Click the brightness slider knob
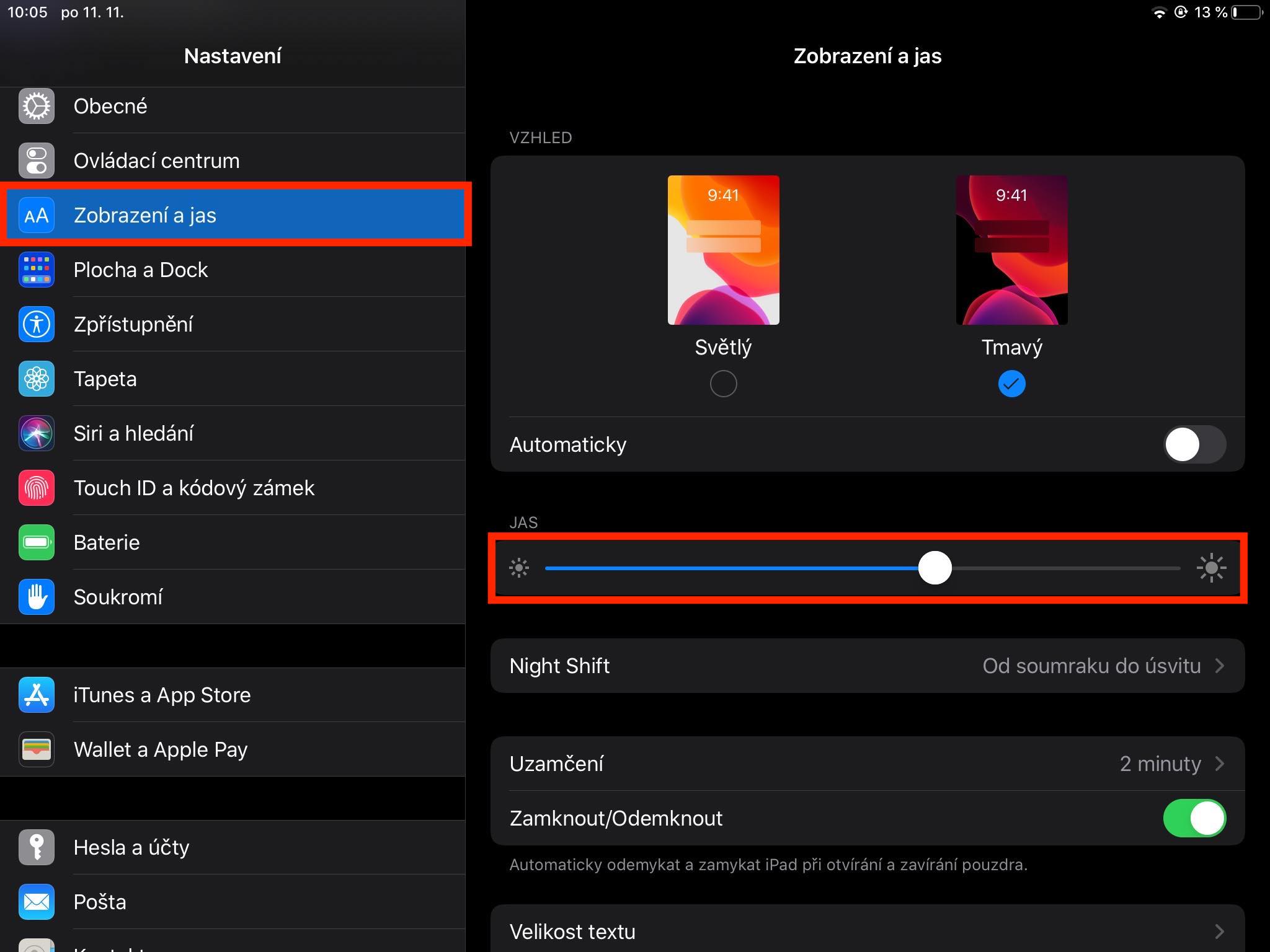1270x952 pixels. coord(935,568)
